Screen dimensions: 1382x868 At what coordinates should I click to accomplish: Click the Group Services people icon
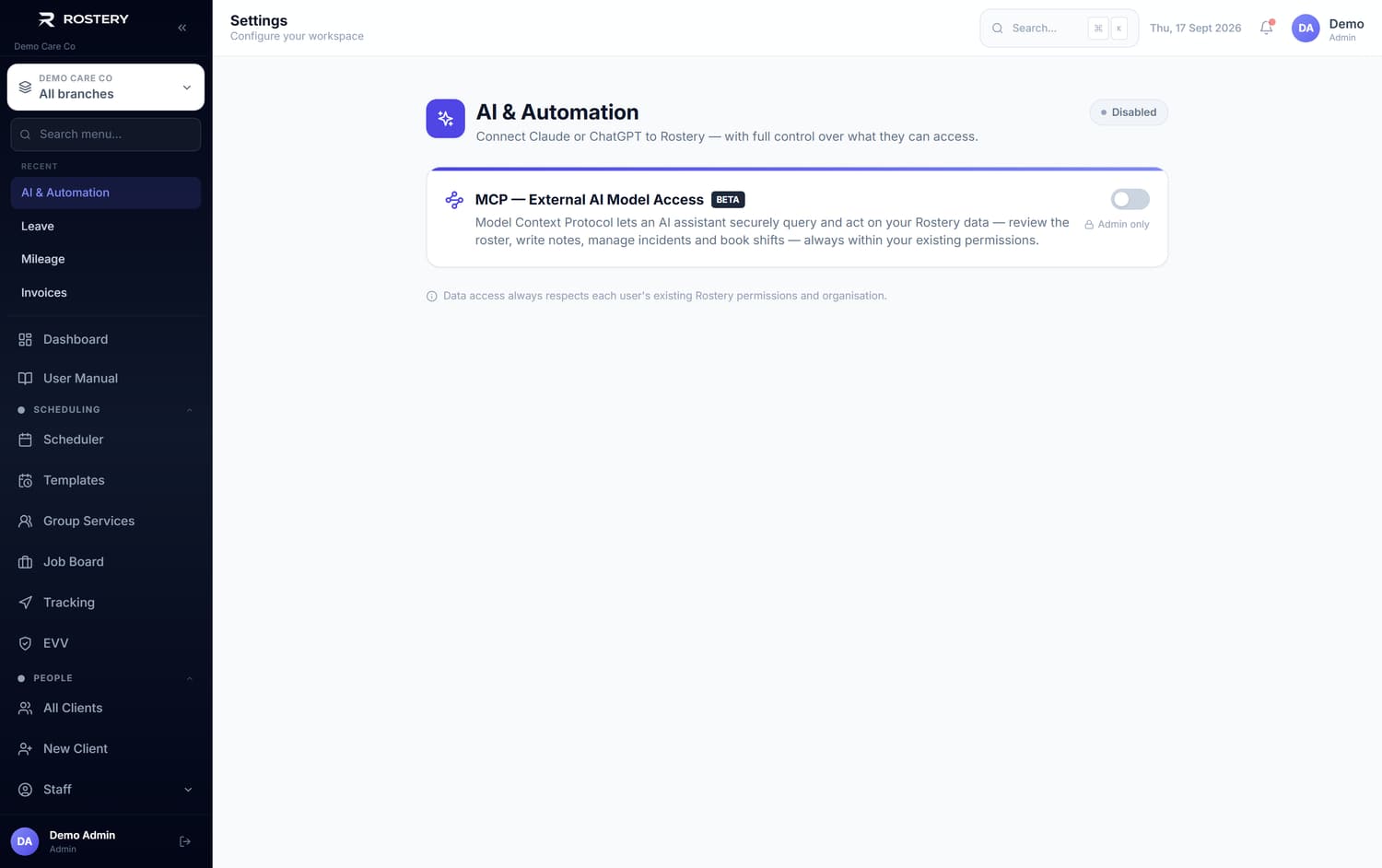[25, 521]
